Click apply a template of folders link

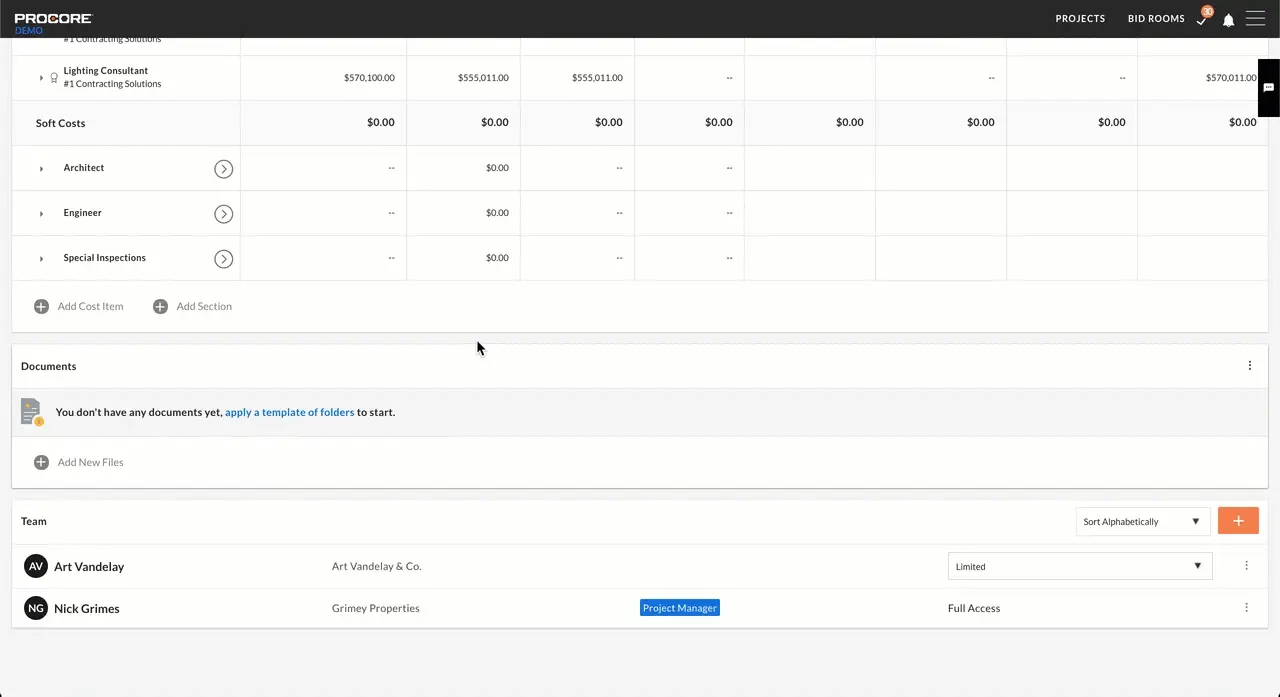coord(289,412)
